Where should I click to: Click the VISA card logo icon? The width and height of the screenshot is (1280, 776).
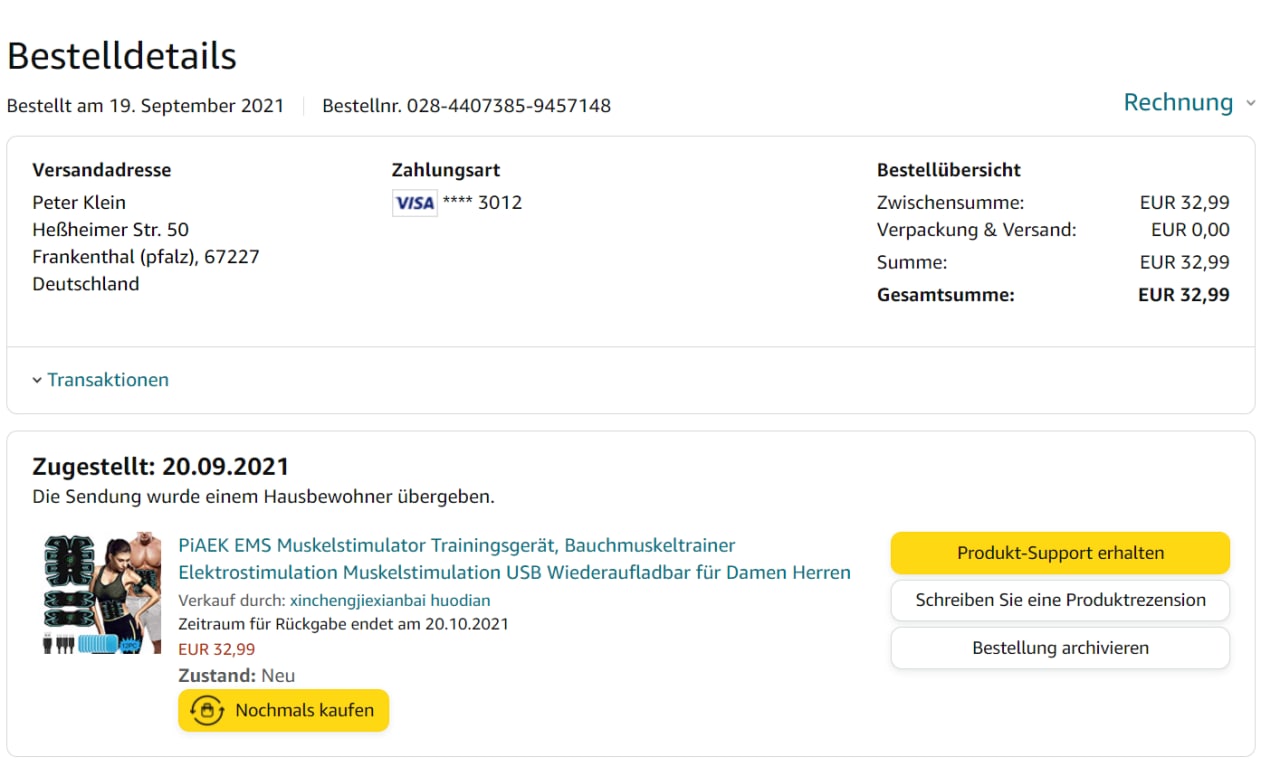tap(414, 203)
